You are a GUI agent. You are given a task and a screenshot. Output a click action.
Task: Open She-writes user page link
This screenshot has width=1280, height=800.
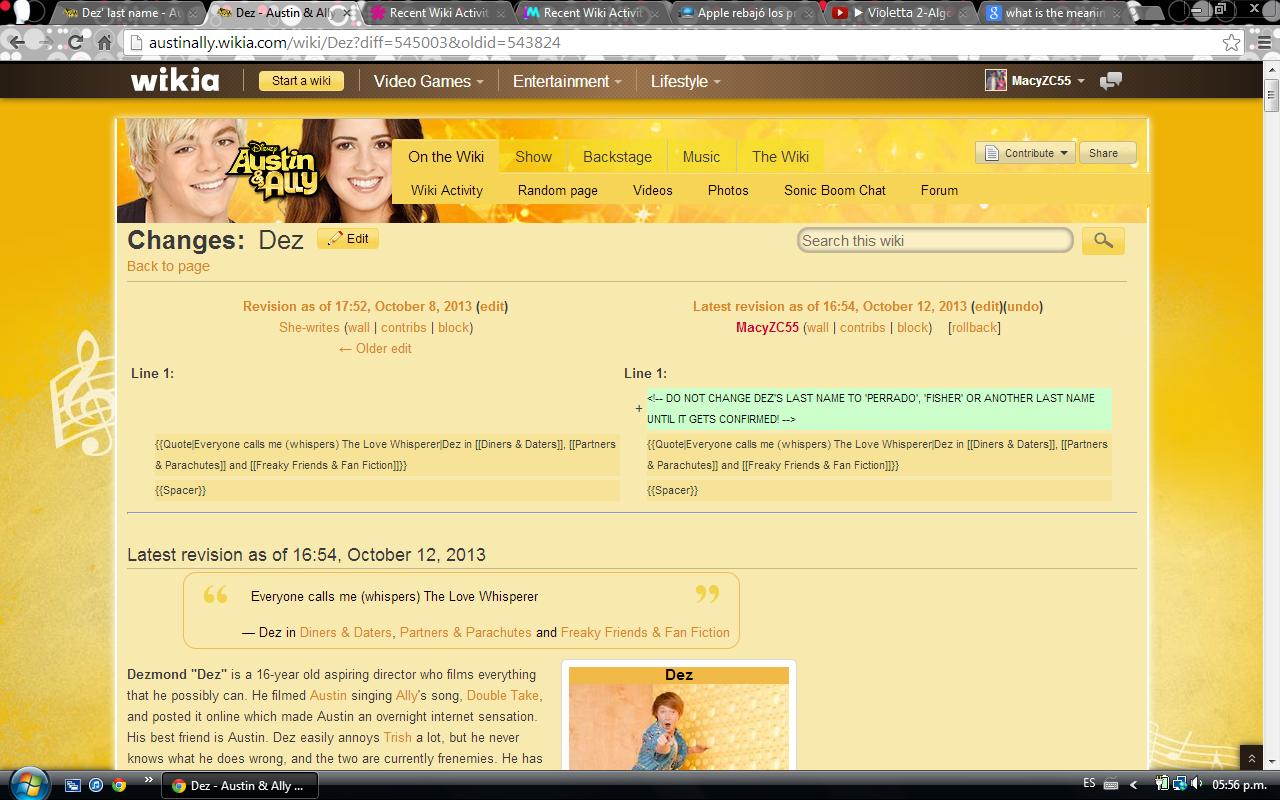pos(309,327)
